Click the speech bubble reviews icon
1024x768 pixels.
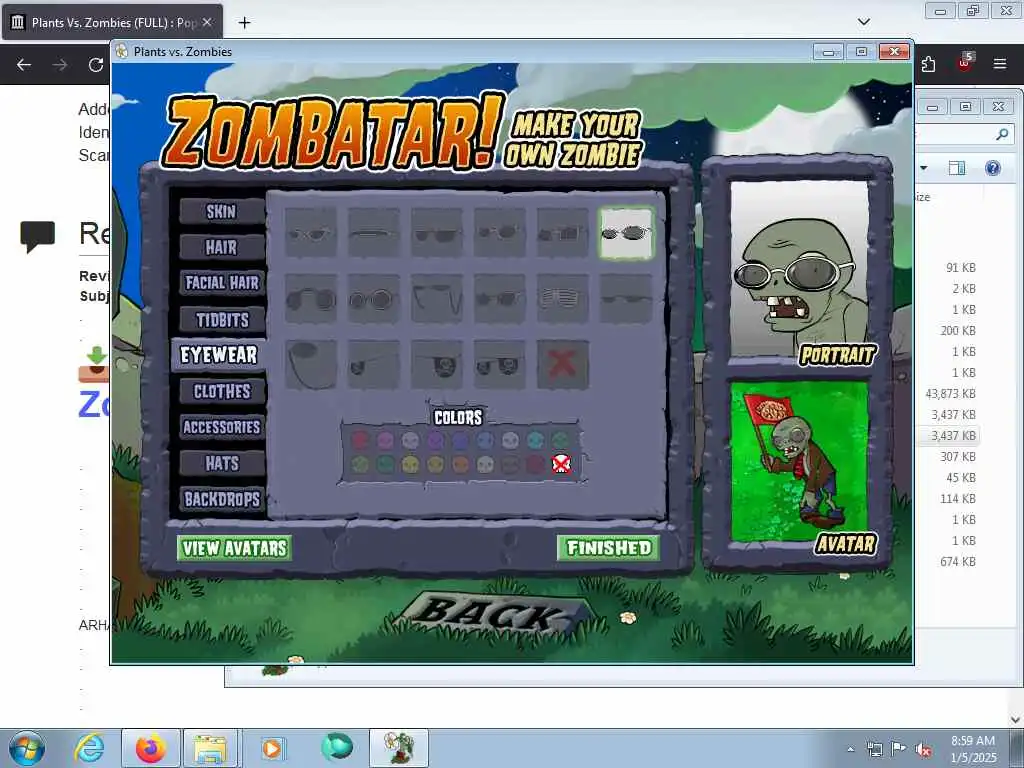38,236
